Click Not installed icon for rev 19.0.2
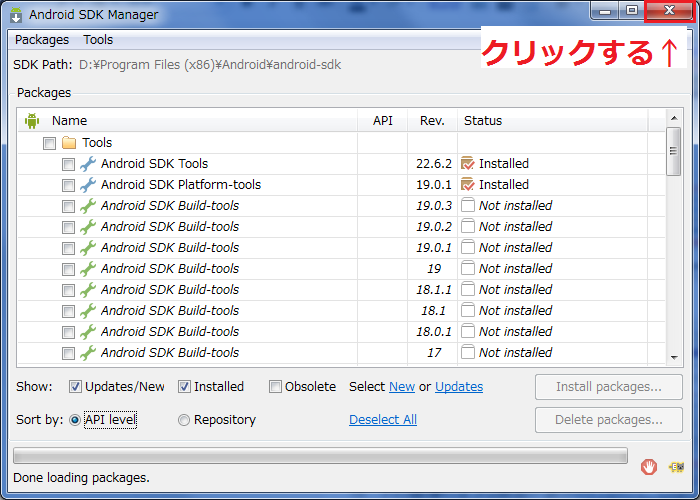The width and height of the screenshot is (700, 500). (467, 226)
